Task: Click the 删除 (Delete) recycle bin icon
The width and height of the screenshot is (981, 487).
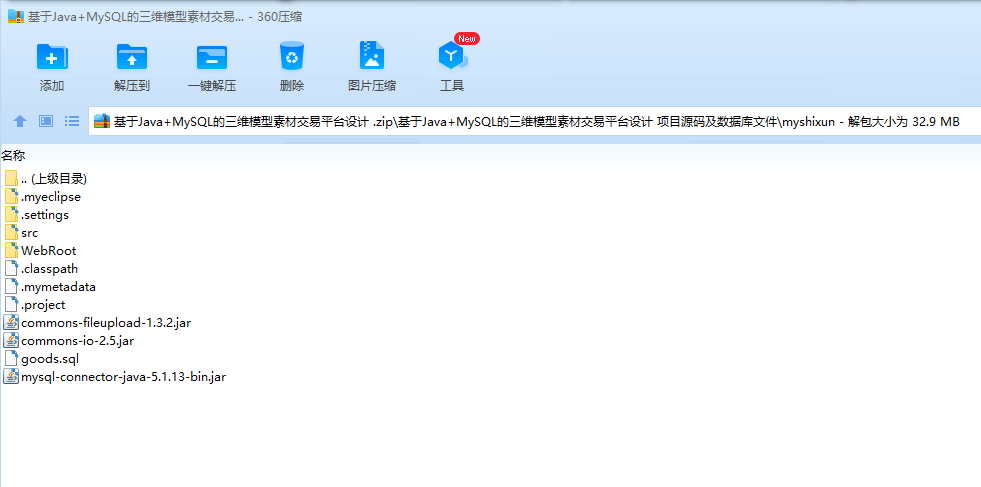Action: click(292, 56)
